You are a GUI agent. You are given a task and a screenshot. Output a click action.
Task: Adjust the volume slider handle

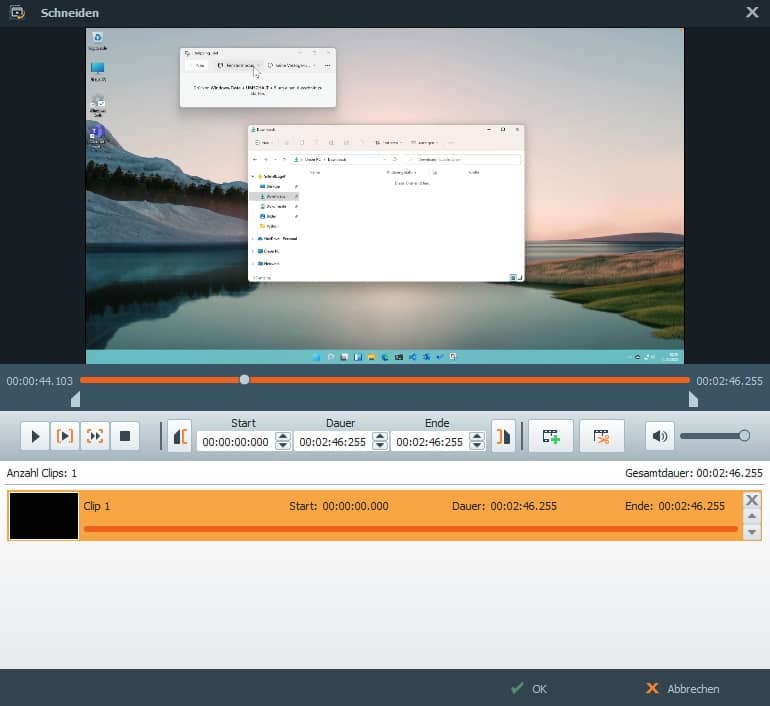tap(744, 435)
